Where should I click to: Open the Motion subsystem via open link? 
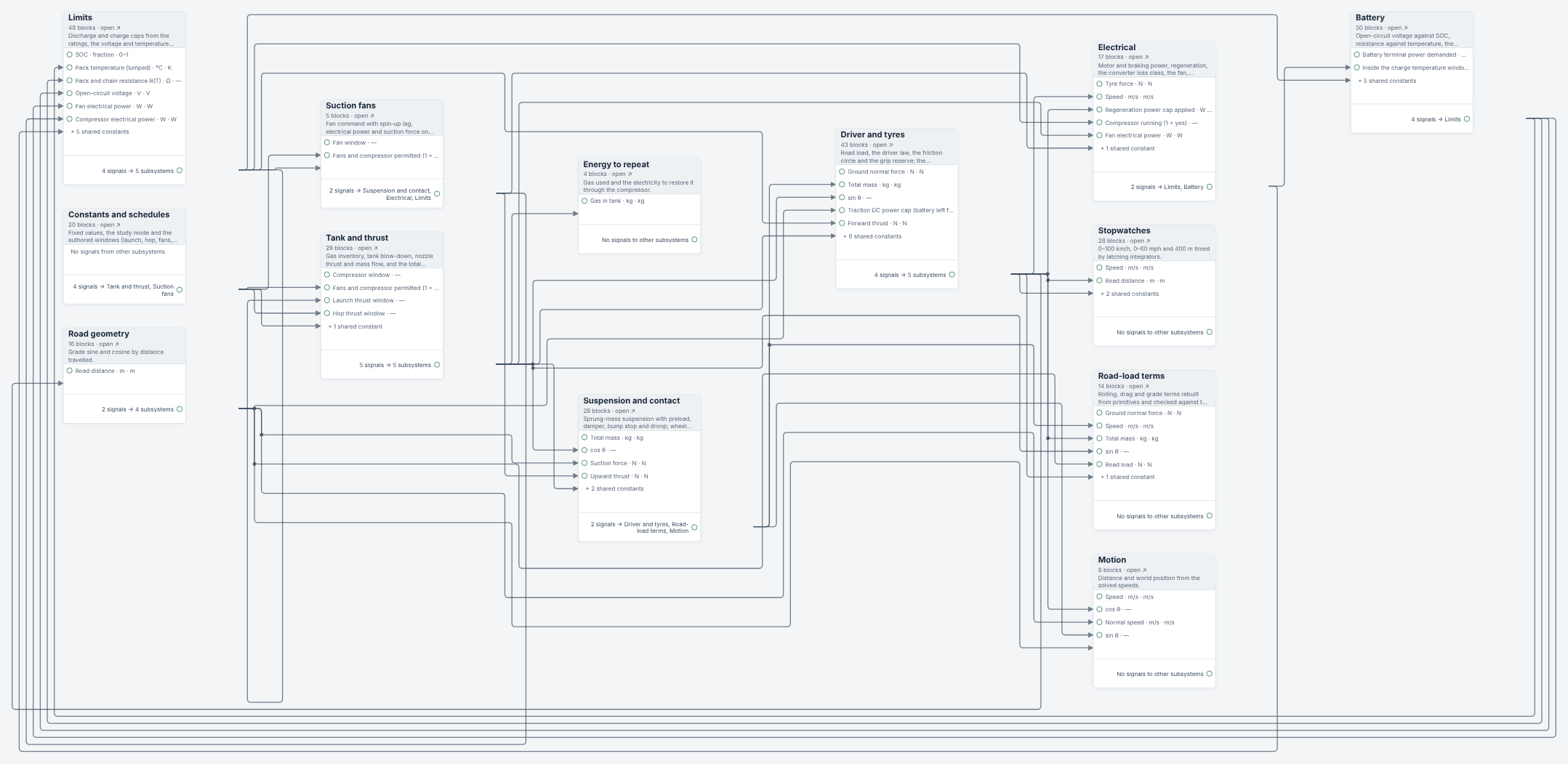coord(1136,570)
